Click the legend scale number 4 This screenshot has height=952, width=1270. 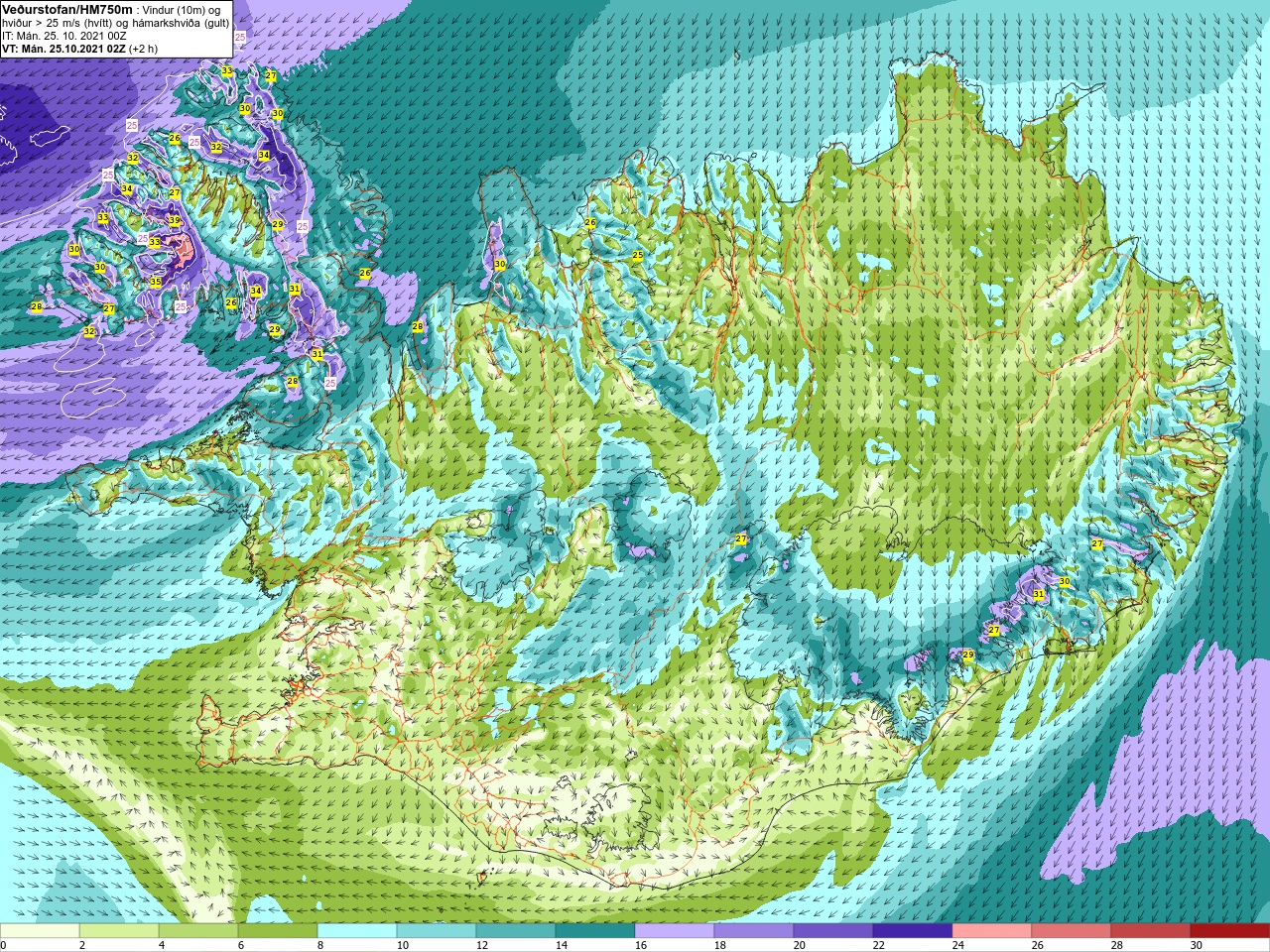tap(162, 945)
